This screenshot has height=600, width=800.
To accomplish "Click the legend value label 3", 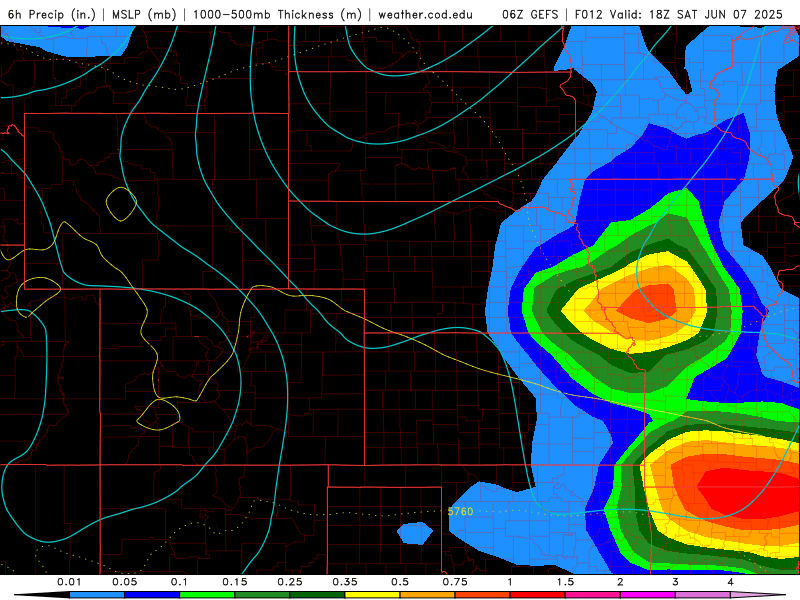I will (676, 582).
